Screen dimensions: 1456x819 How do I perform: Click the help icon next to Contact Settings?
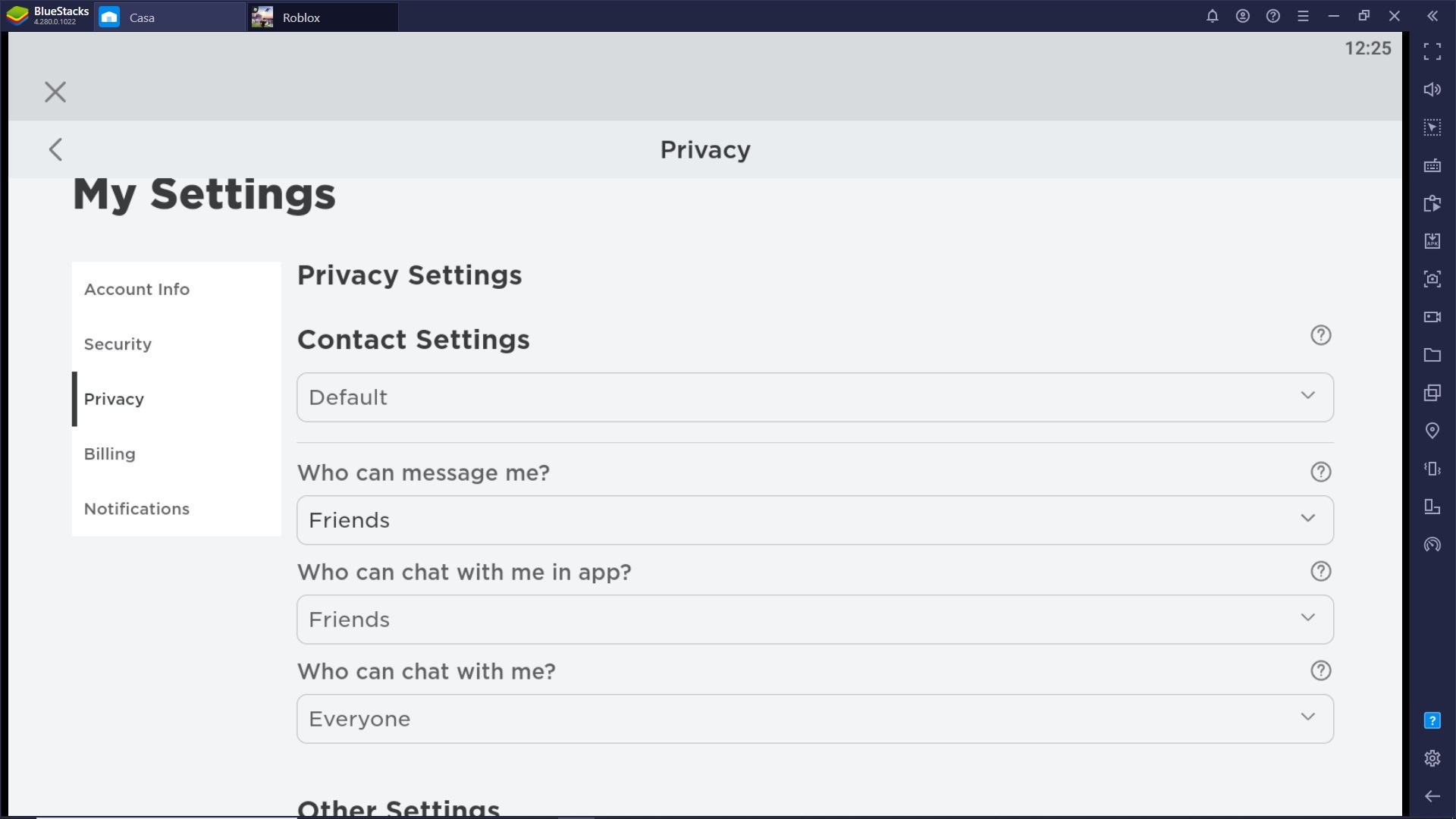[x=1321, y=335]
